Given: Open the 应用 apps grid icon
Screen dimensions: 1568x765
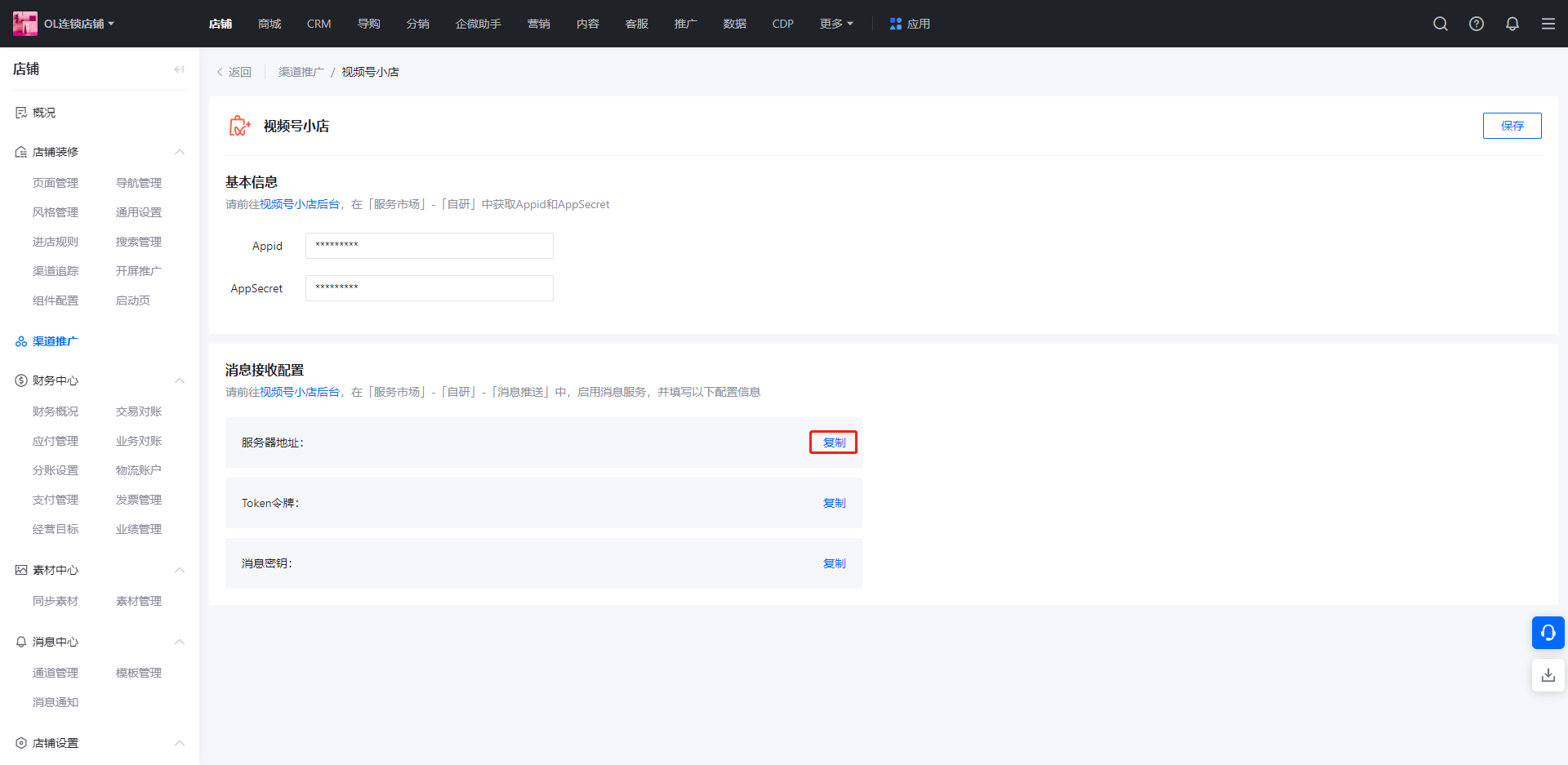Looking at the screenshot, I should (896, 24).
